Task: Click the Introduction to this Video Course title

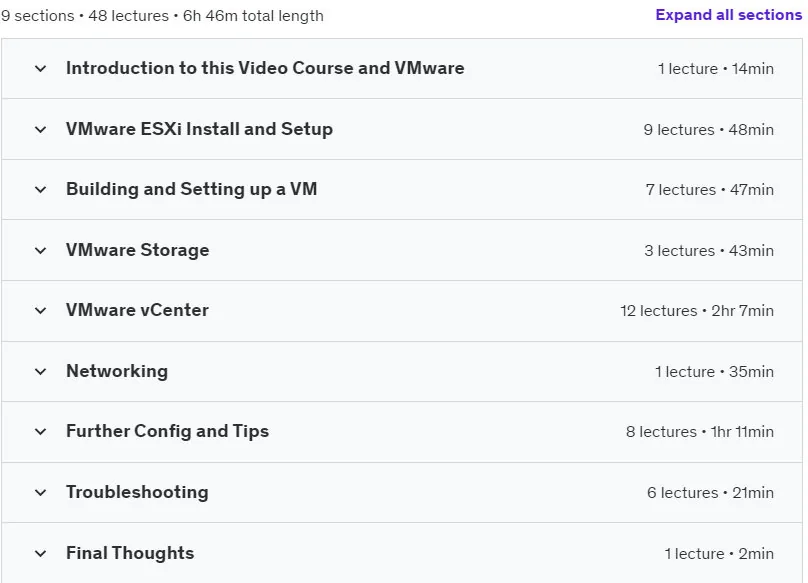Action: coord(265,68)
